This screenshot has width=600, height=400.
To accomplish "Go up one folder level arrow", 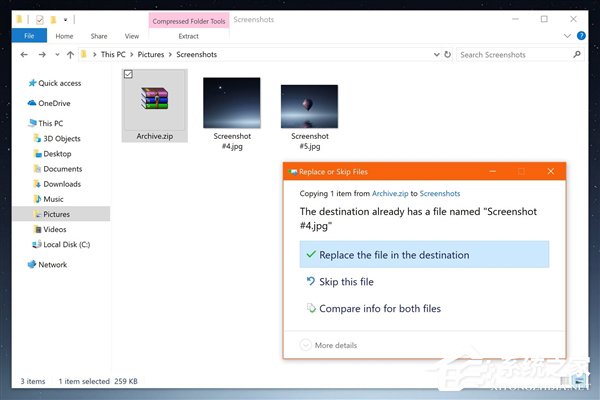I will (70, 55).
